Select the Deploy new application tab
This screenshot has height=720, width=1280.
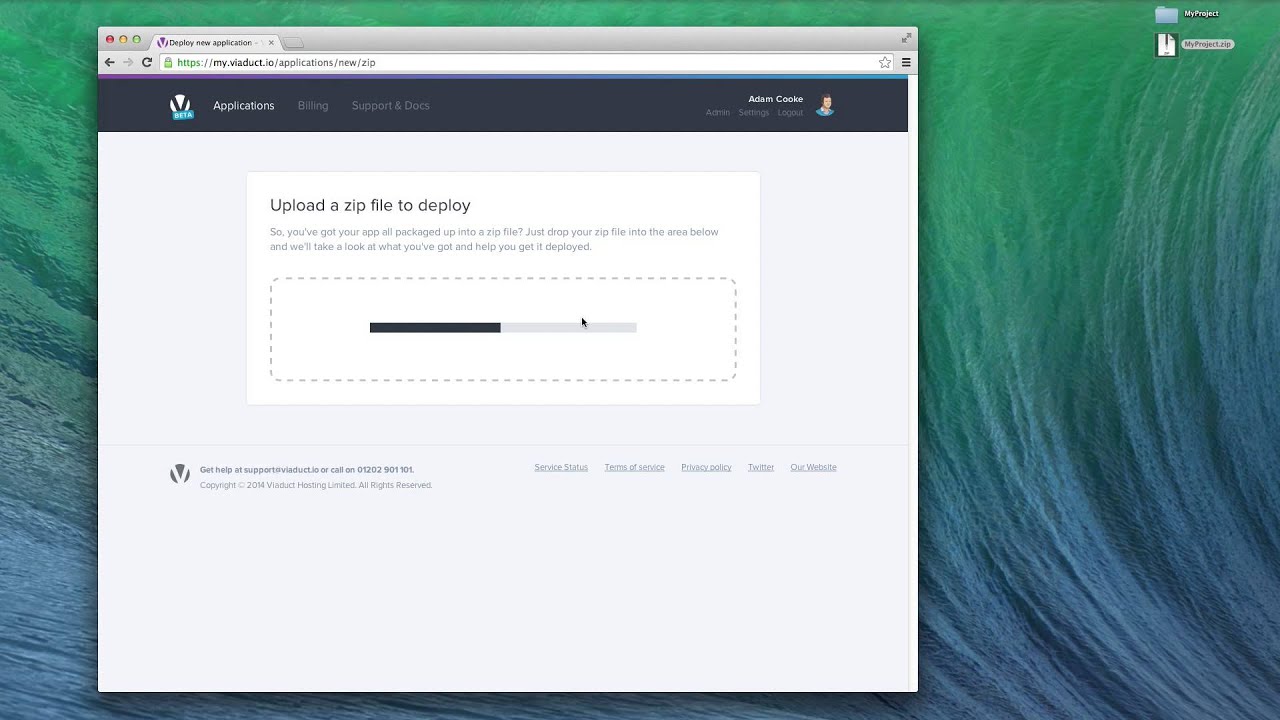pyautogui.click(x=215, y=42)
